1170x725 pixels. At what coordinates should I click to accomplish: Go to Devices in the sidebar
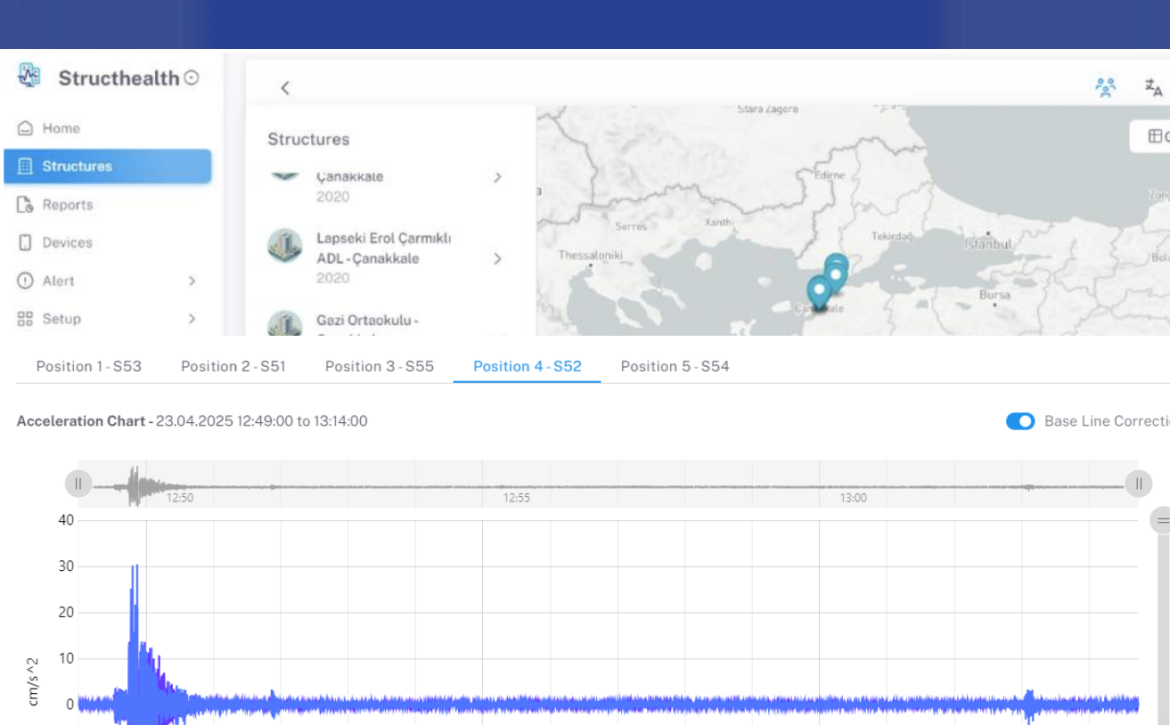click(66, 242)
